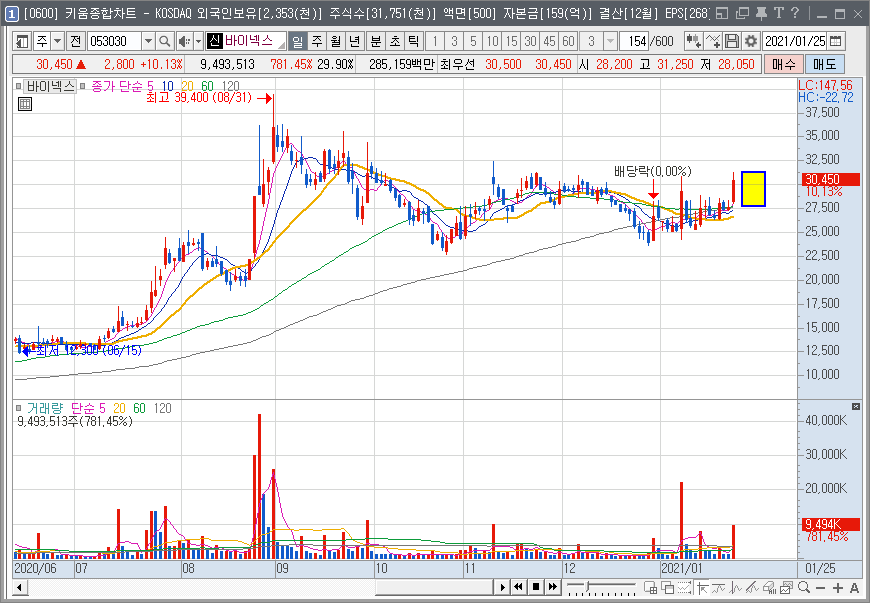This screenshot has height=603, width=870.
Task: Click the 바이넥스 stock name field corner
Action: point(282,45)
